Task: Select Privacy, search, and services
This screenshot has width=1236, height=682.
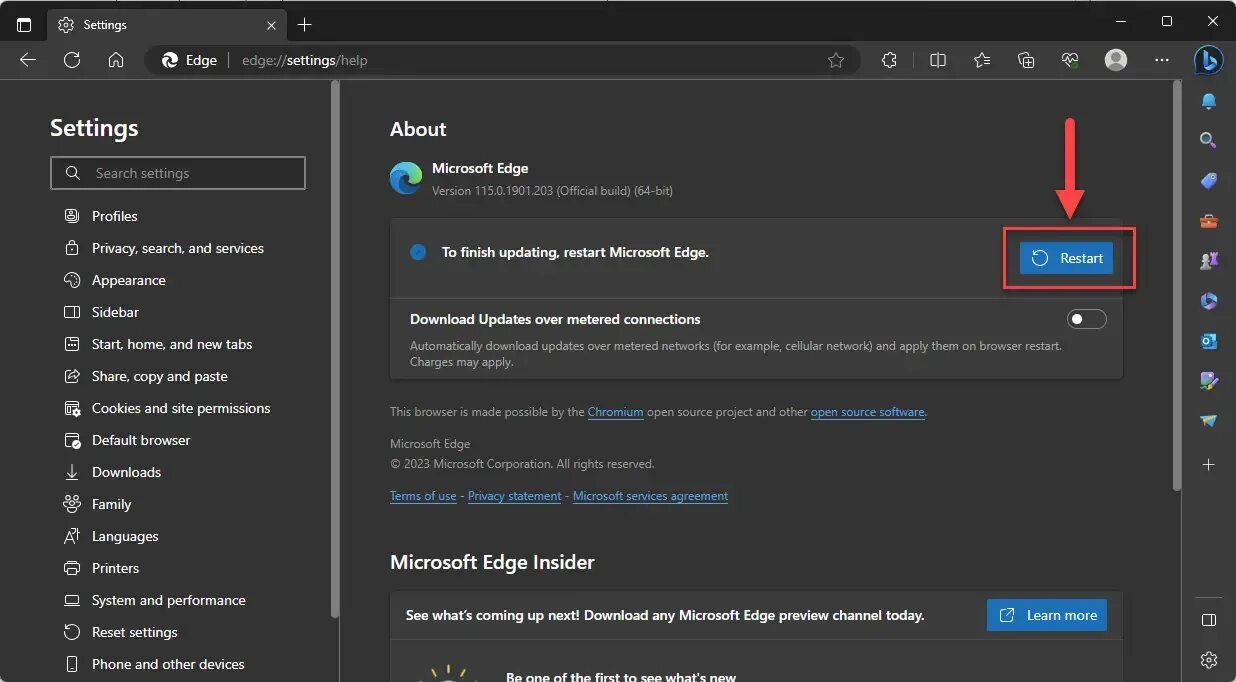Action: 177,248
